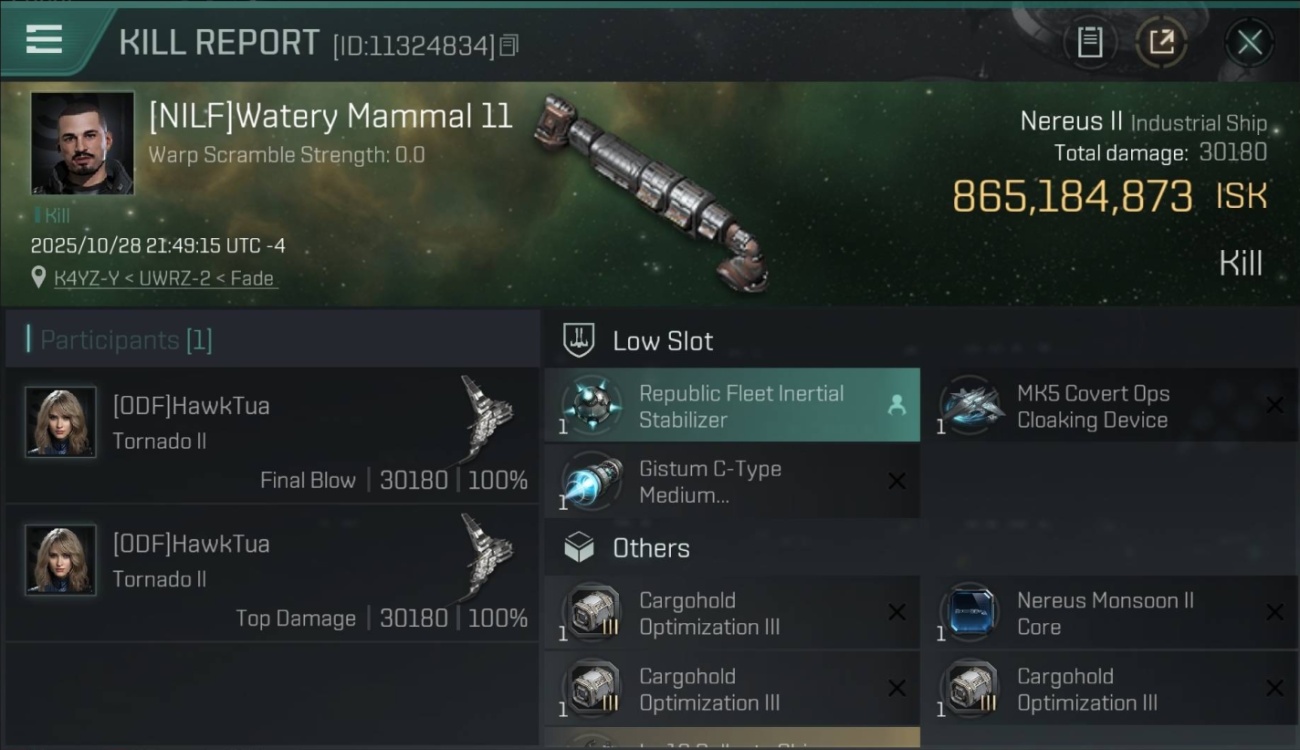
Task: Toggle X mark on Nereus Monsoon II Core
Action: pyautogui.click(x=1274, y=612)
